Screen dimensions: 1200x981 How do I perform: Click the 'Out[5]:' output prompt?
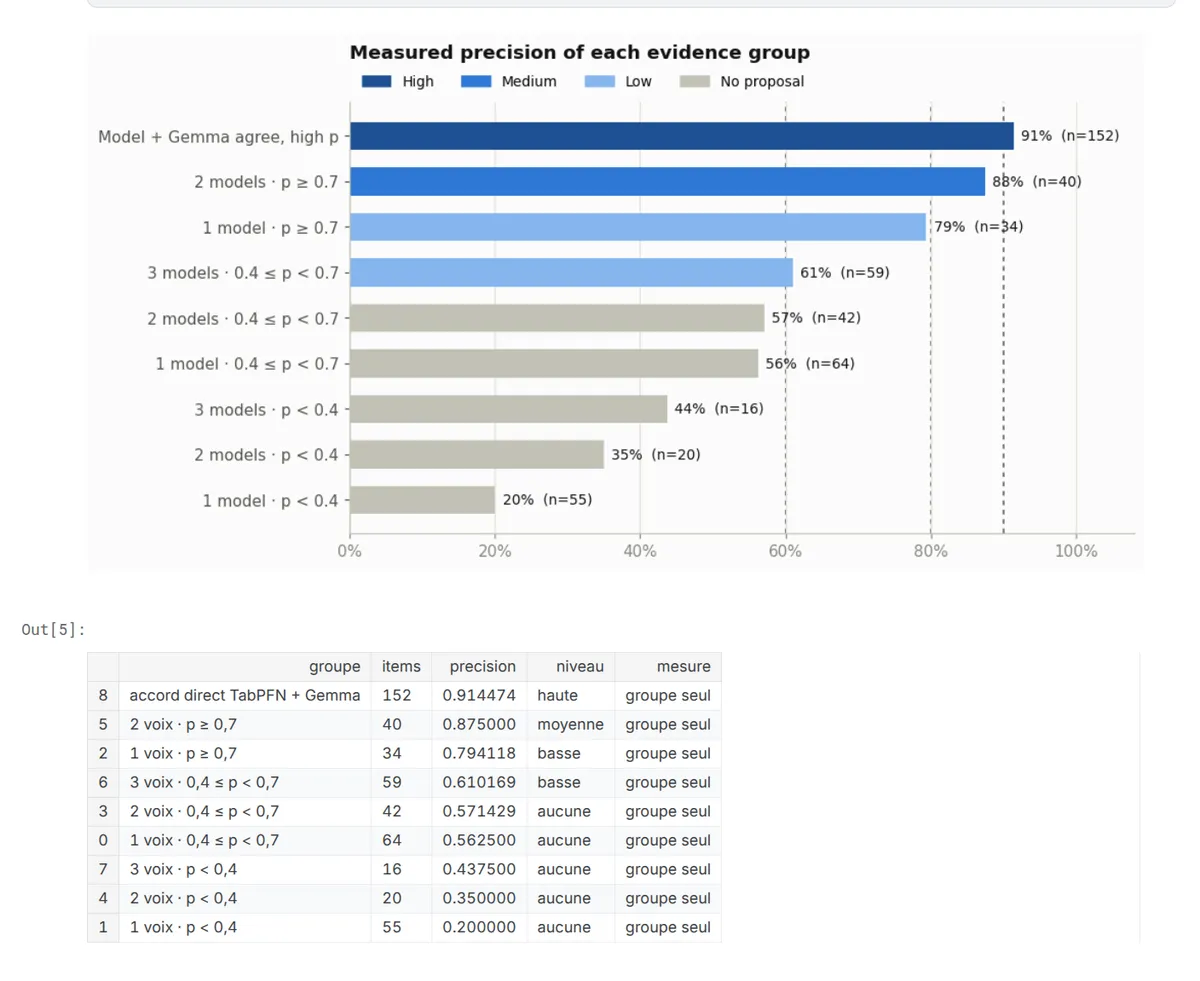click(54, 630)
